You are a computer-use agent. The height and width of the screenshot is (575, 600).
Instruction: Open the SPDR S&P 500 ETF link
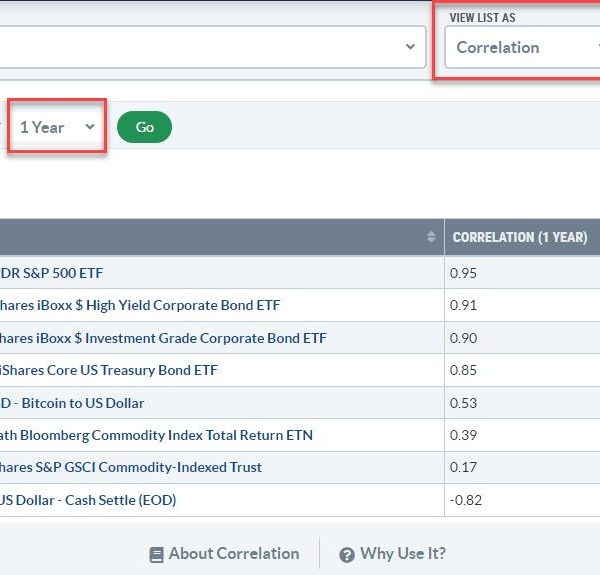coord(51,273)
